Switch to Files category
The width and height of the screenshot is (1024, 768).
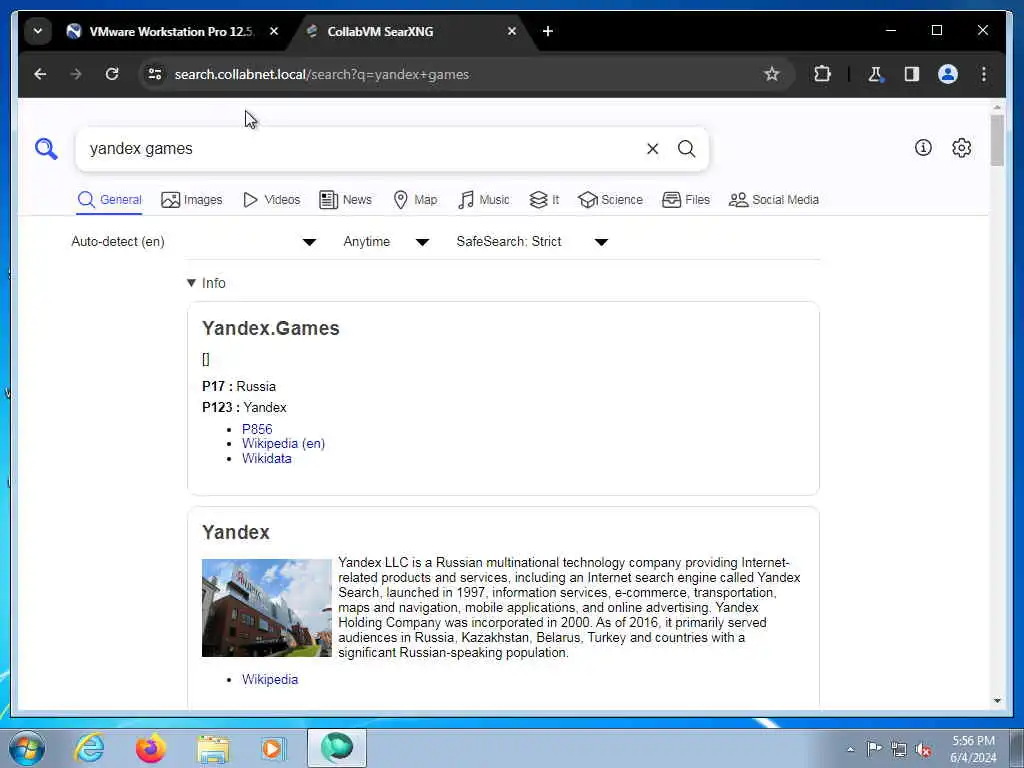(686, 200)
